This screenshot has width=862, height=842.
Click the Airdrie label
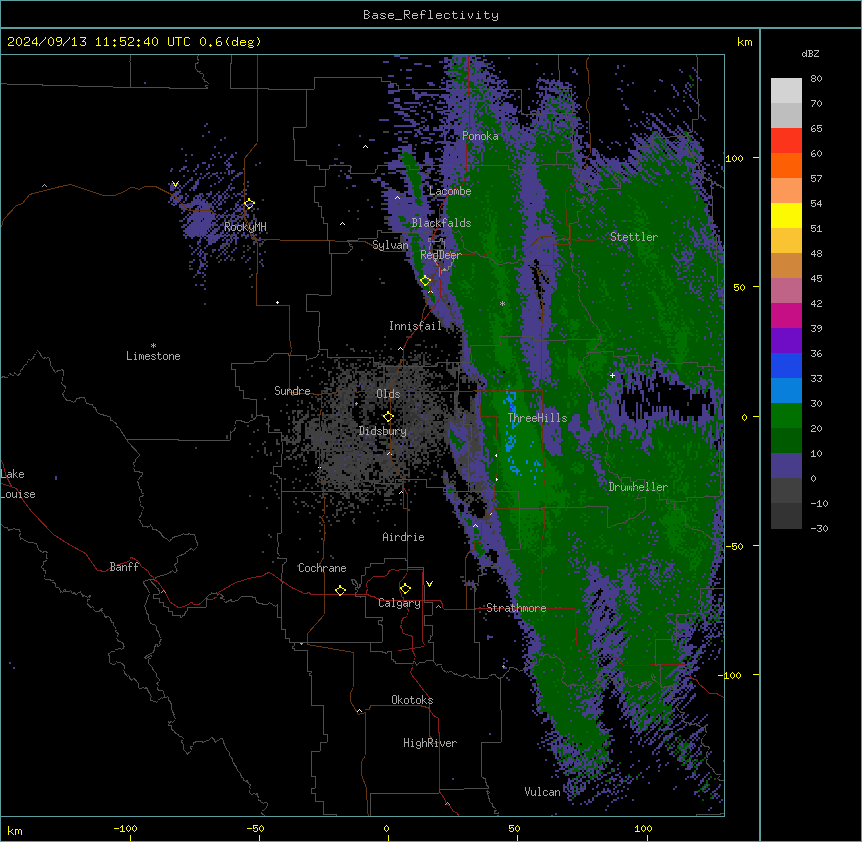pyautogui.click(x=403, y=537)
